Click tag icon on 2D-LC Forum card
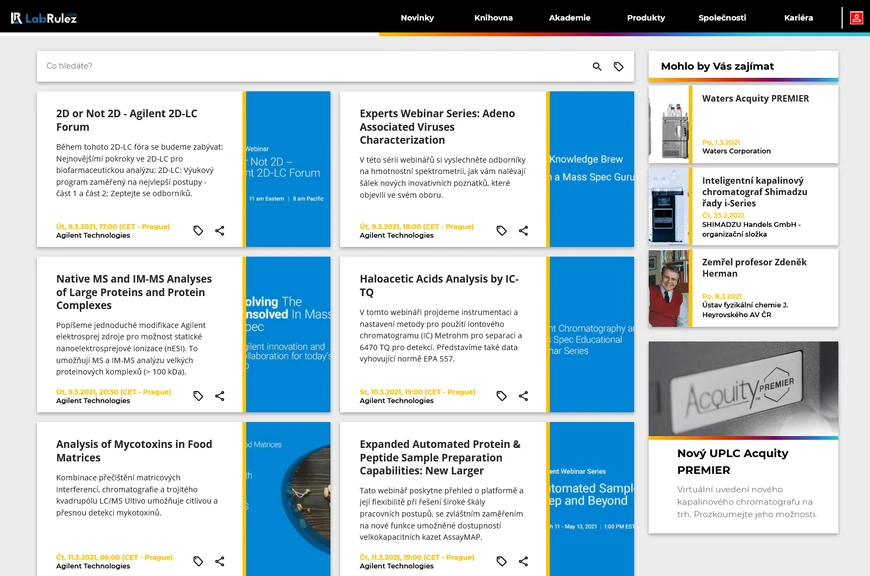 (x=198, y=230)
